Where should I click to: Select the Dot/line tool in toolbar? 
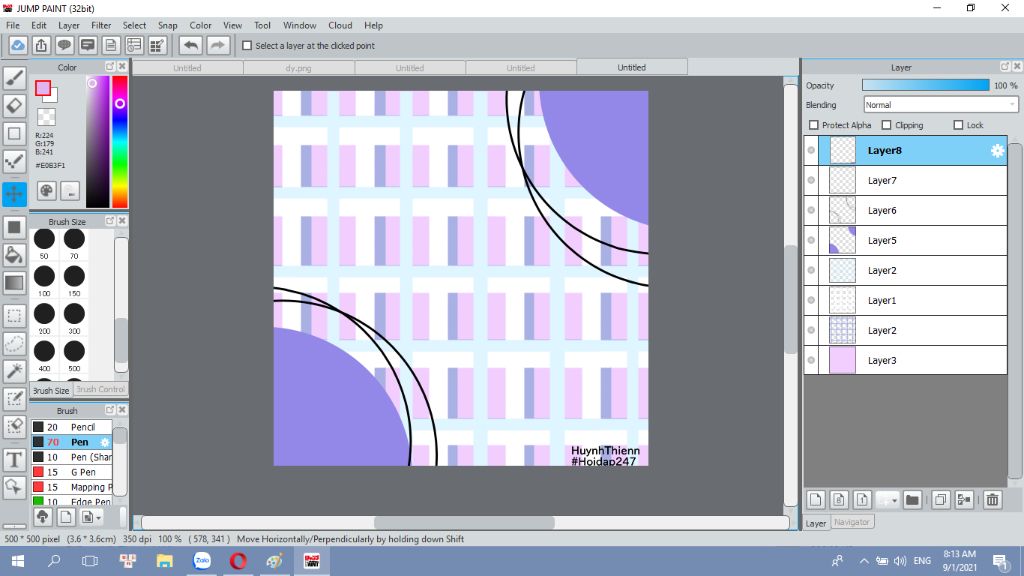point(14,161)
